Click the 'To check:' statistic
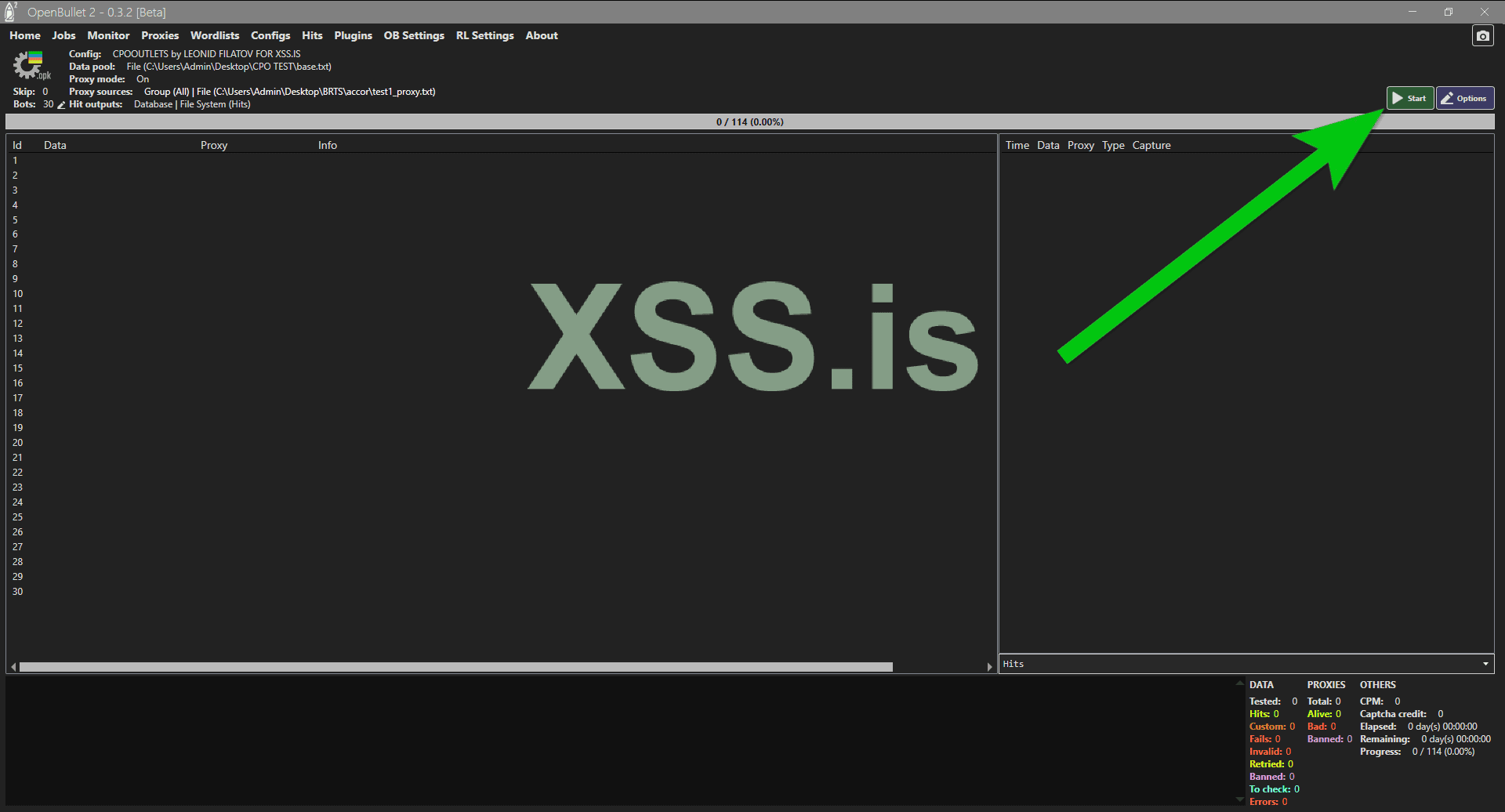 pos(1275,789)
